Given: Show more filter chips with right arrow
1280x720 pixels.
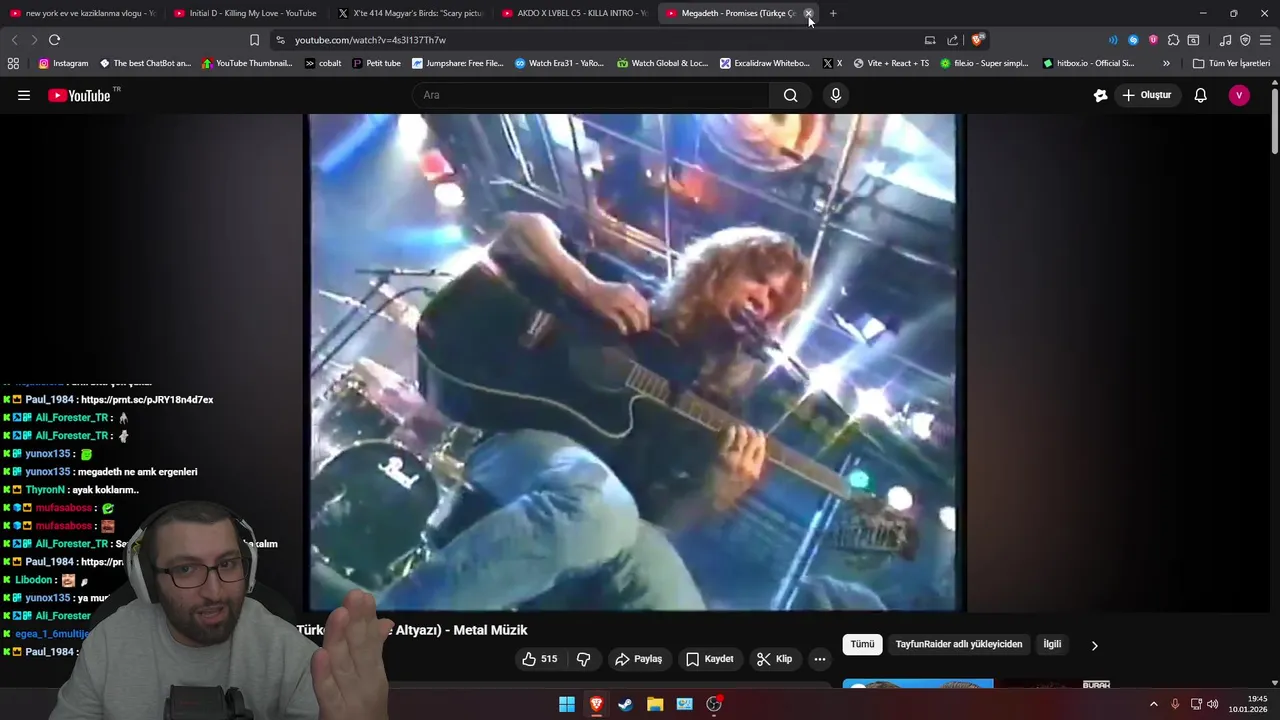Looking at the screenshot, I should pos(1094,645).
